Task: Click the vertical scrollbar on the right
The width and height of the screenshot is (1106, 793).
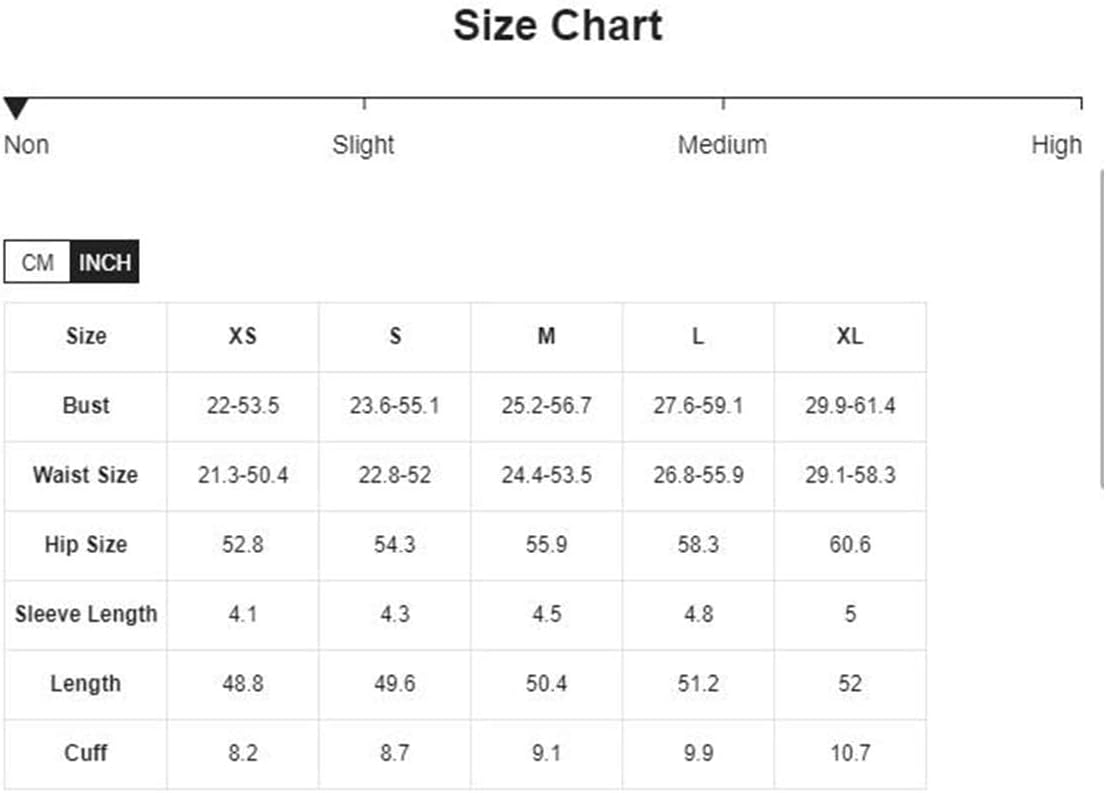Action: pos(1102,328)
